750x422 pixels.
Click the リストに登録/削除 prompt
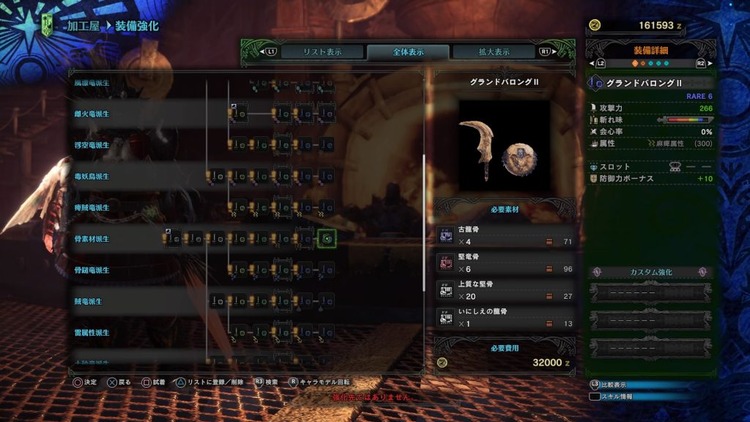(210, 382)
